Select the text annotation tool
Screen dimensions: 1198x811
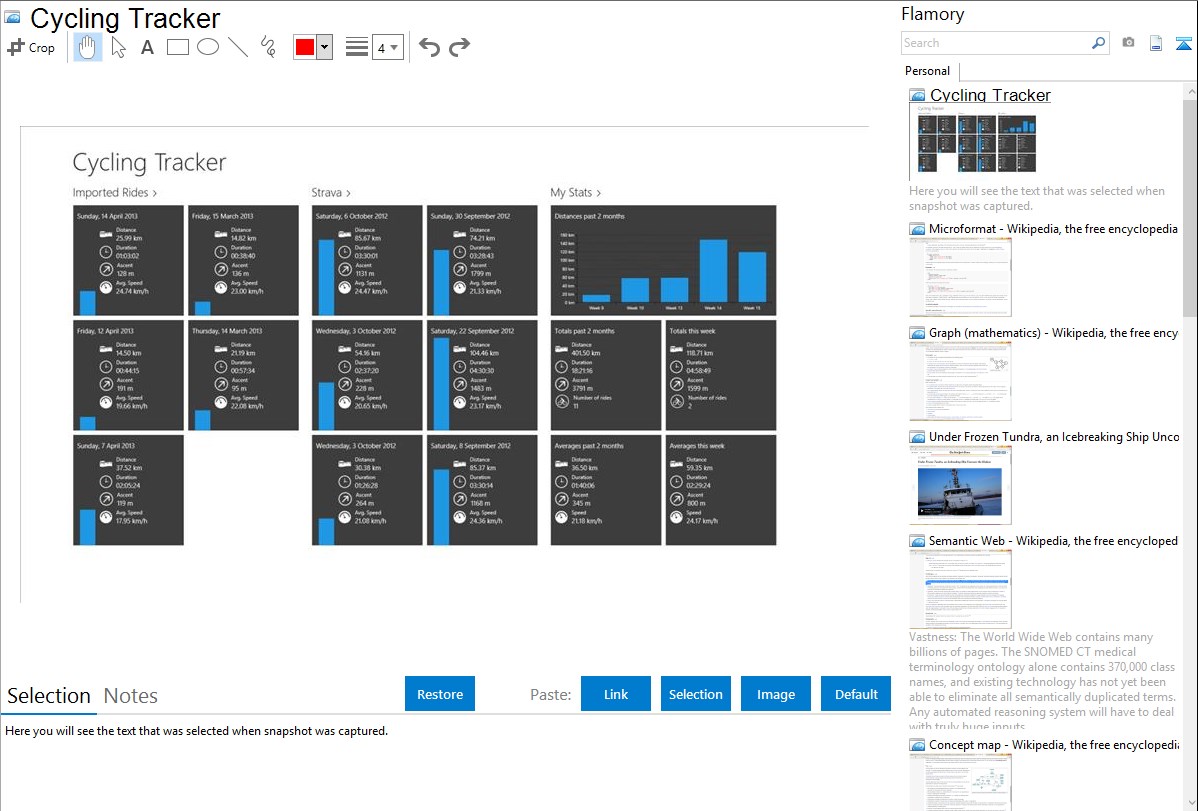(147, 47)
